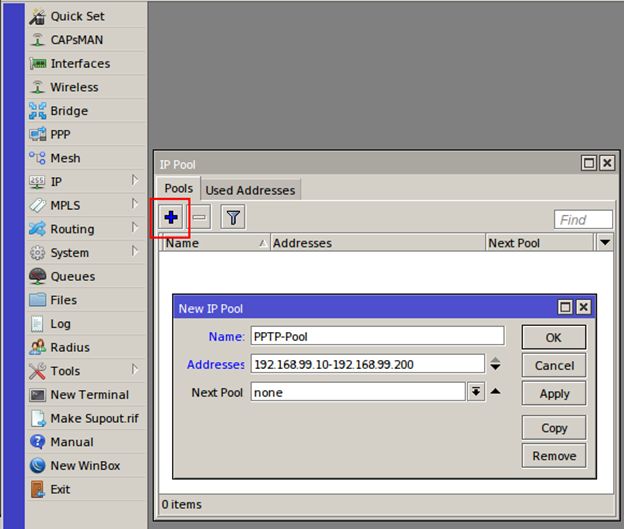Expand the System submenu arrow
The height and width of the screenshot is (529, 624).
[x=135, y=251]
